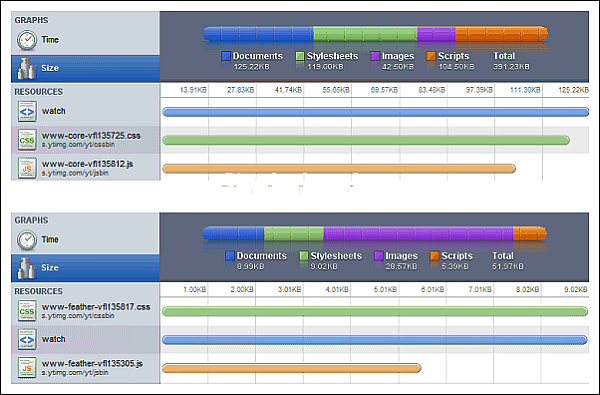Click the purple Images legend swatch, 42.50KB
Image resolution: width=600 pixels, height=395 pixels.
375,56
